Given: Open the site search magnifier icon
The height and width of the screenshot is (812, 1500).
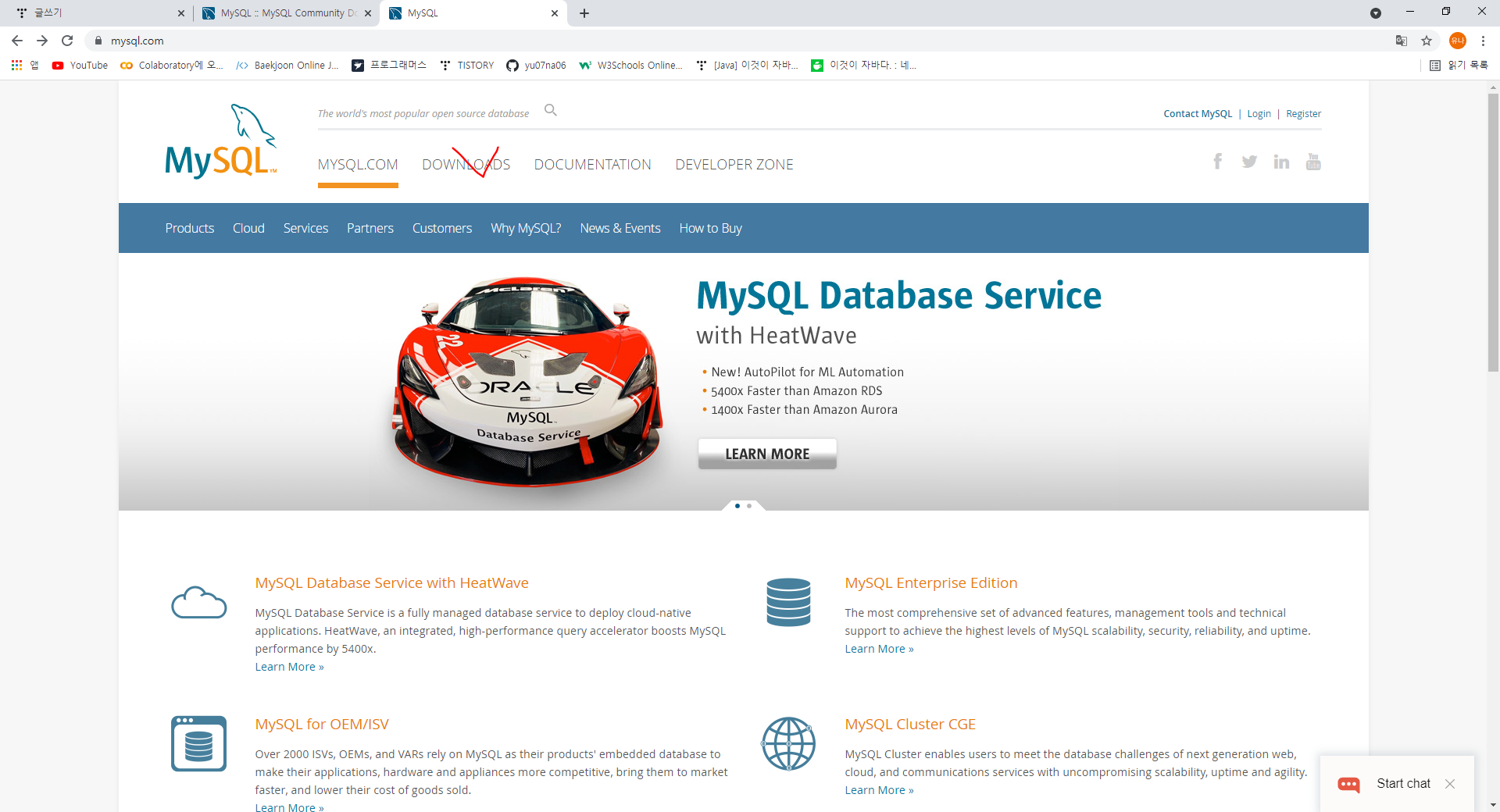Looking at the screenshot, I should coord(551,110).
